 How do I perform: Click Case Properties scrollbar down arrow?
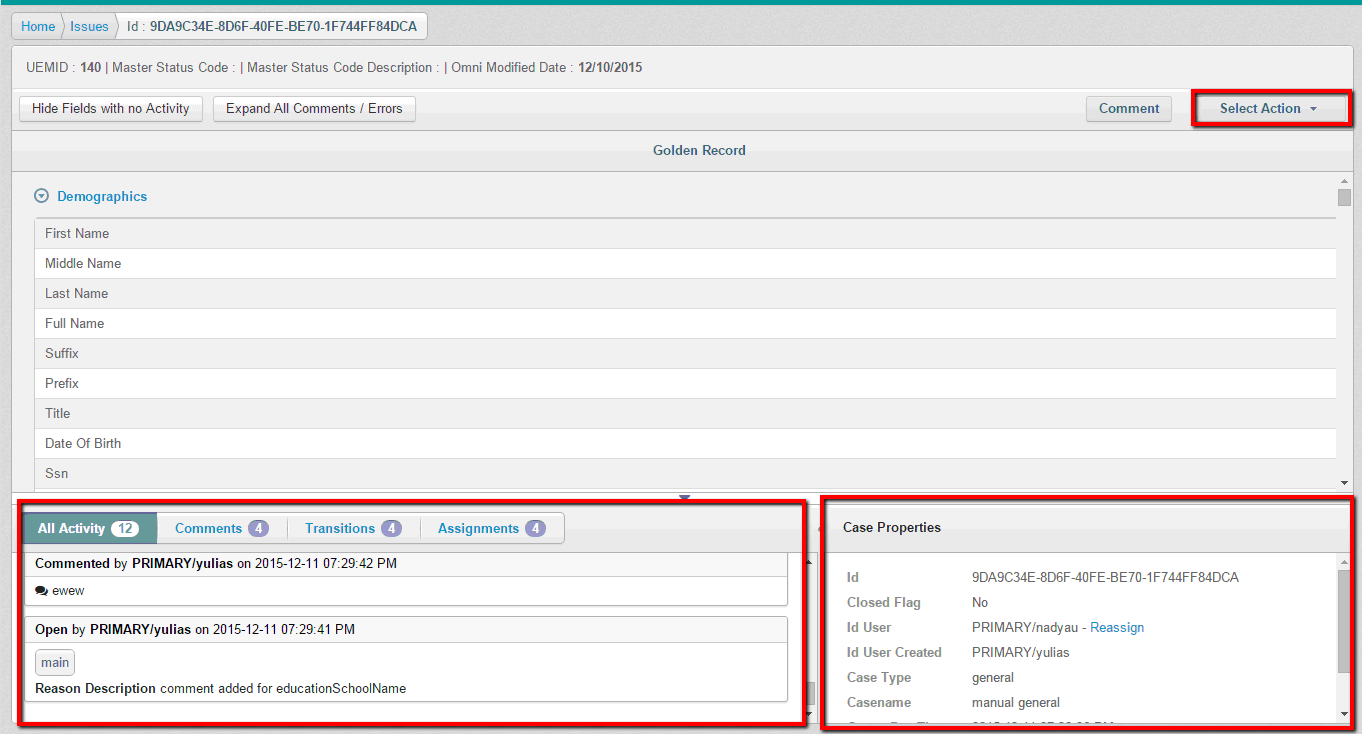click(x=1344, y=713)
